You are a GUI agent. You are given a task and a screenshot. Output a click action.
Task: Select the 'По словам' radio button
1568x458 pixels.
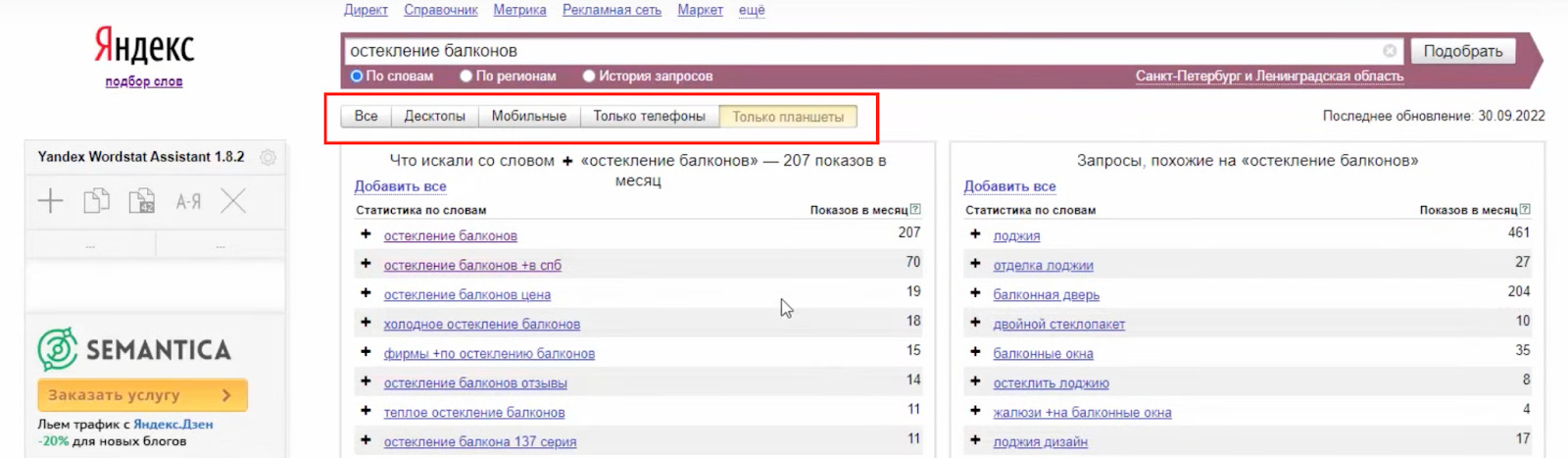coord(357,76)
